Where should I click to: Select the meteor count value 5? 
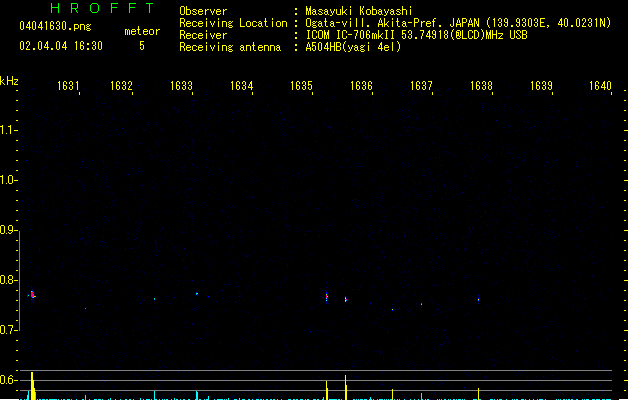pyautogui.click(x=142, y=46)
